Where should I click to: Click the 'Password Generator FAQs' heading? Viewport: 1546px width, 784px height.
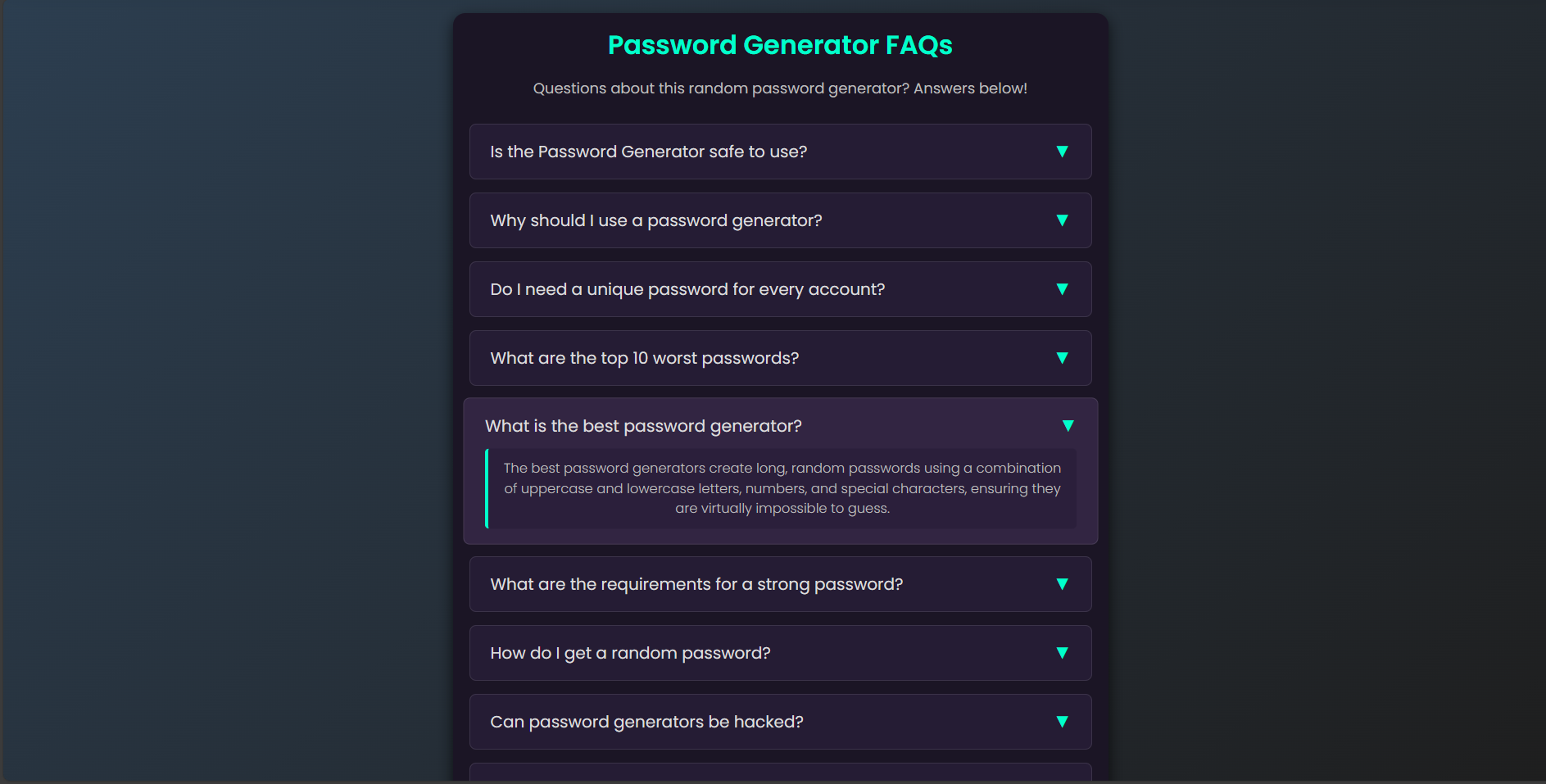pos(780,45)
